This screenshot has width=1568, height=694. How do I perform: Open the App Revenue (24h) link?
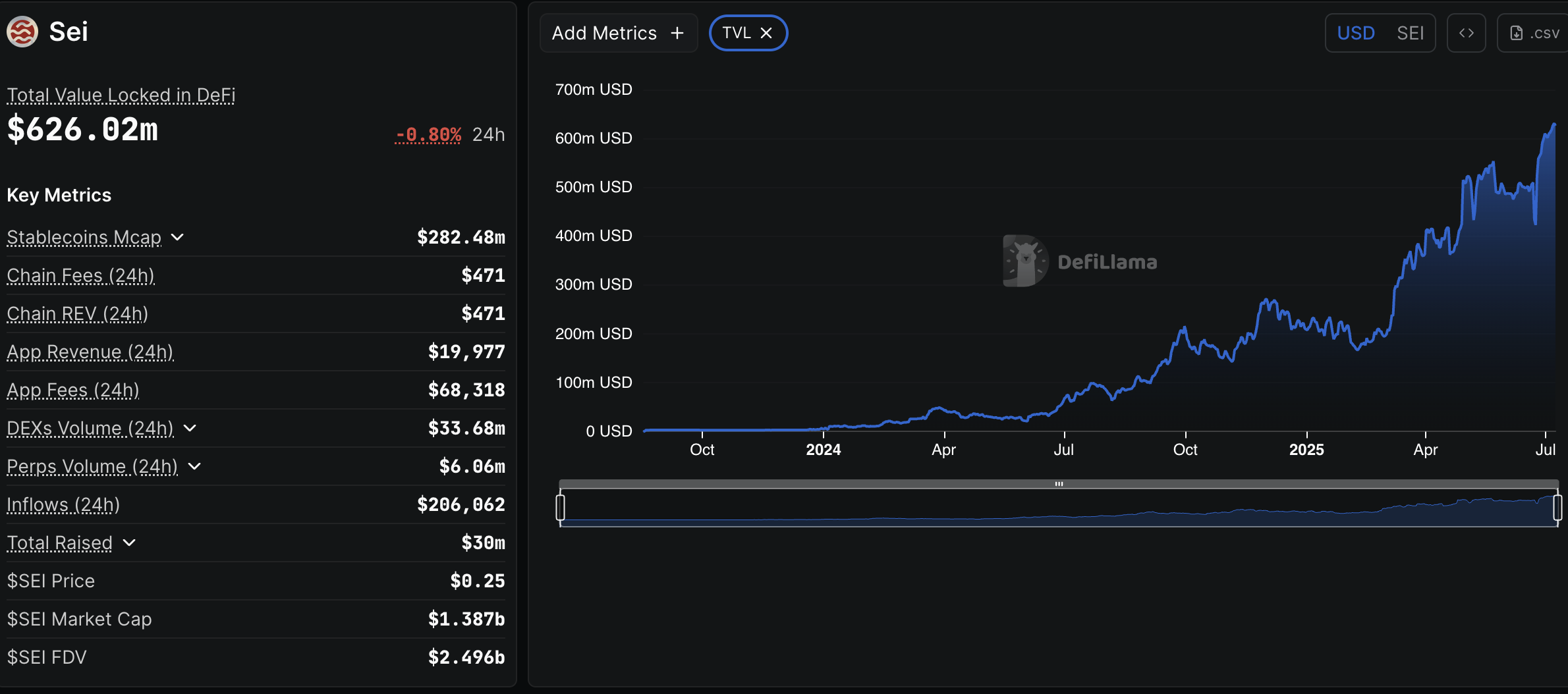(x=90, y=352)
